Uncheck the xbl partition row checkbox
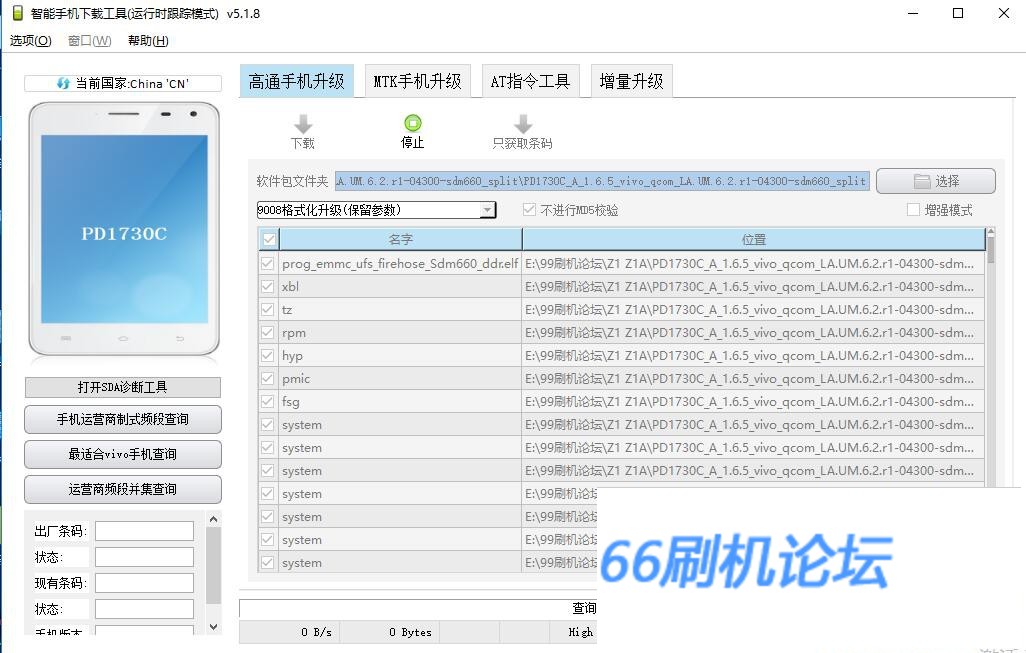Screen dimensions: 1026x653 pos(267,287)
